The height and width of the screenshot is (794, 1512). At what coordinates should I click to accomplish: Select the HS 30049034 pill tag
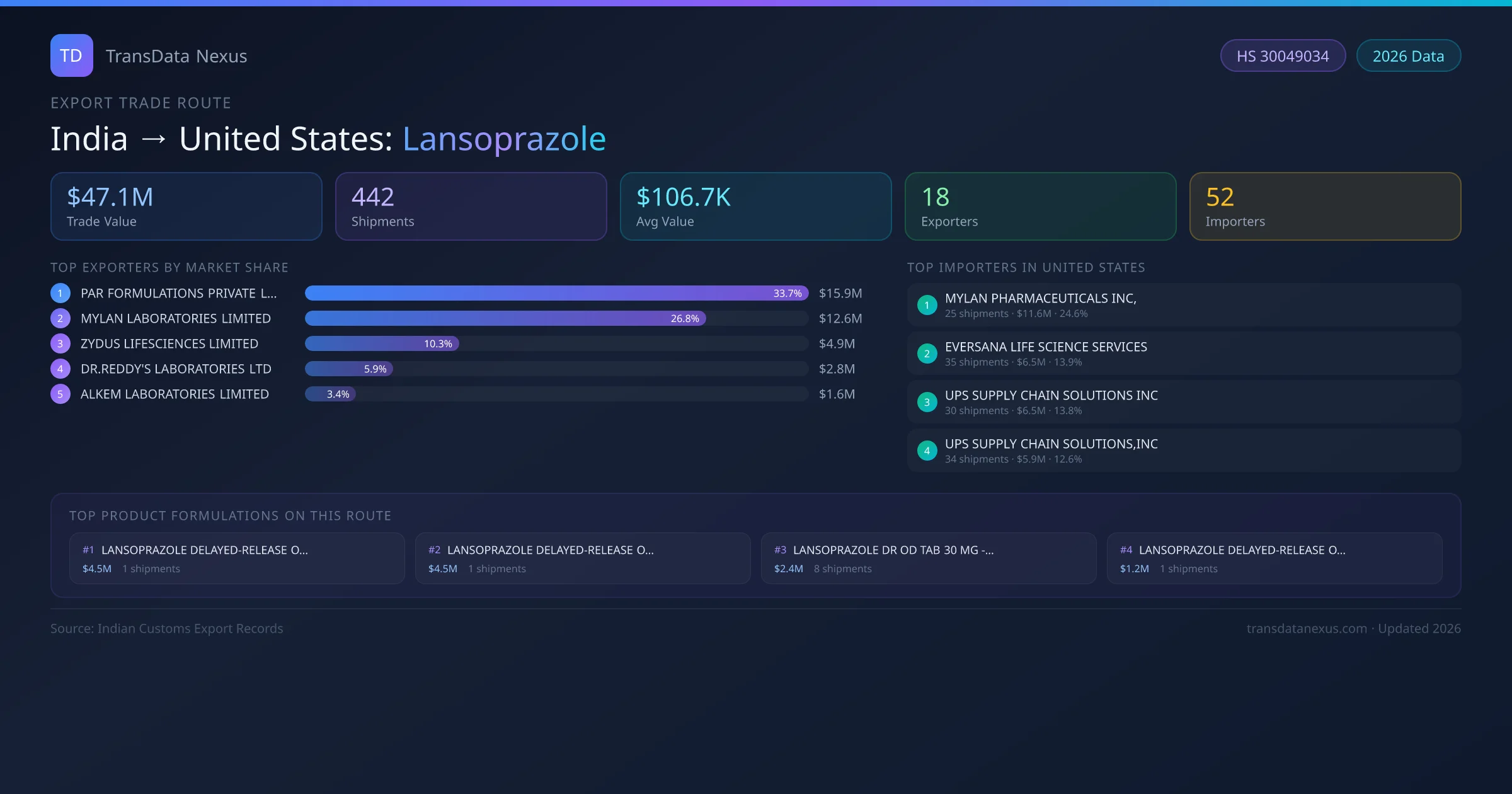point(1282,56)
